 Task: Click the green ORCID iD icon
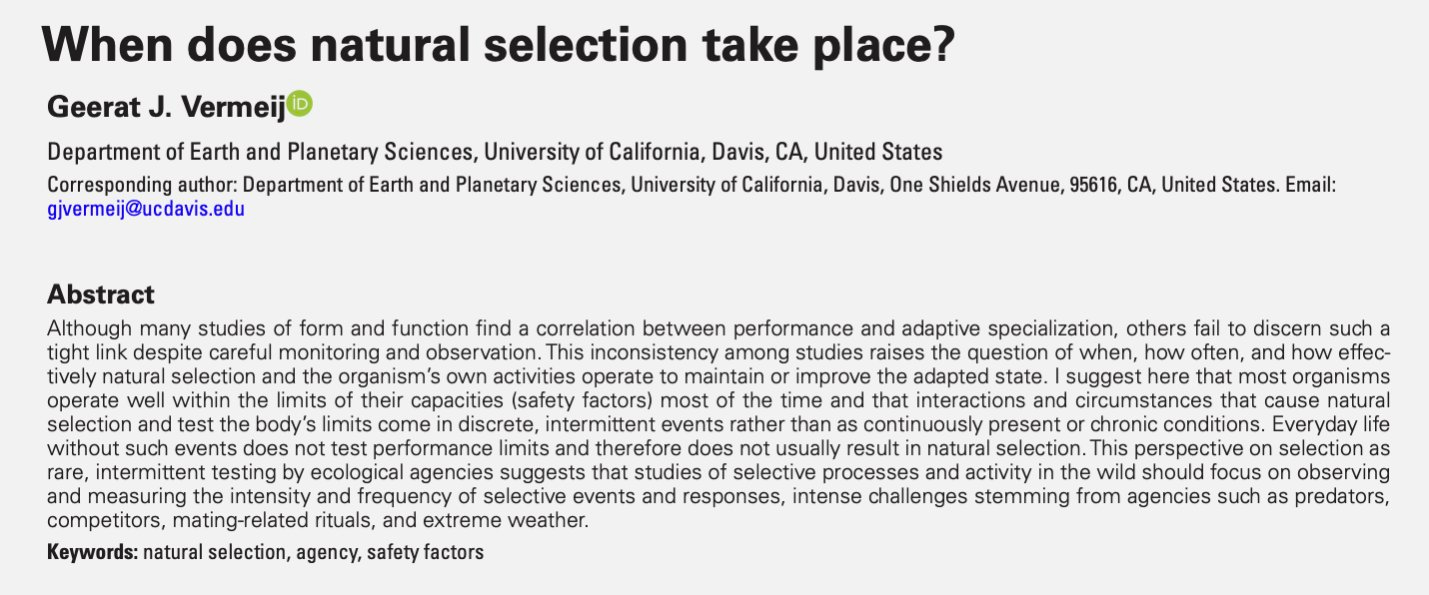click(299, 103)
